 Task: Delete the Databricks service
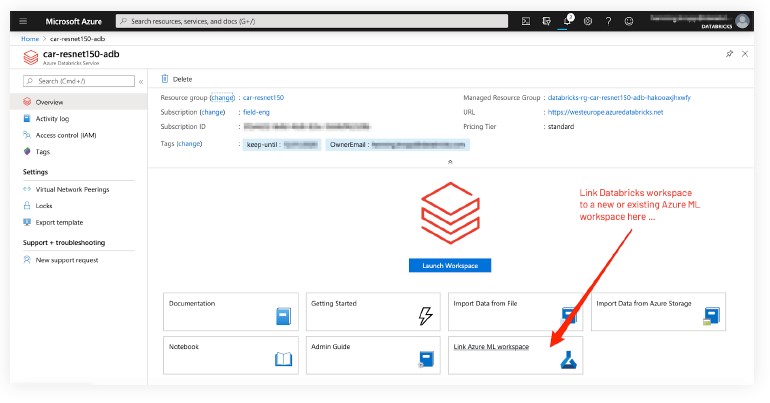pyautogui.click(x=177, y=79)
